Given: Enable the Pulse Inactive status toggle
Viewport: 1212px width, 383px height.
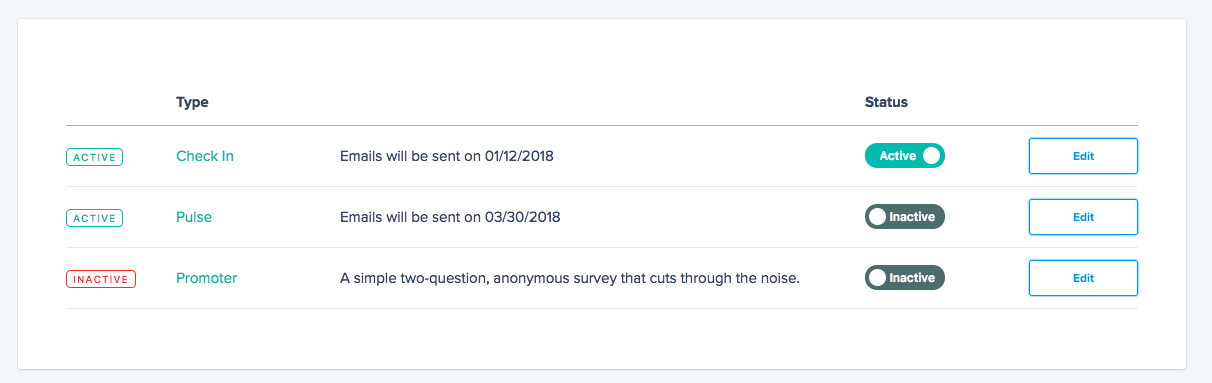Looking at the screenshot, I should pos(905,217).
